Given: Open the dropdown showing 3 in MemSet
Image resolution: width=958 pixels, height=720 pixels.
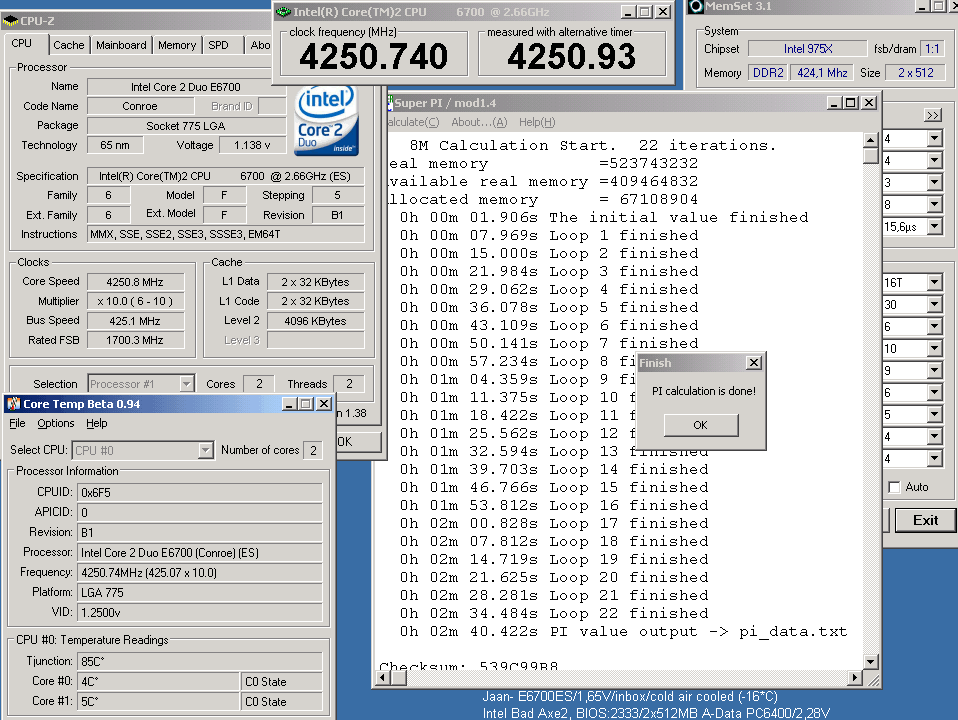Looking at the screenshot, I should [934, 183].
